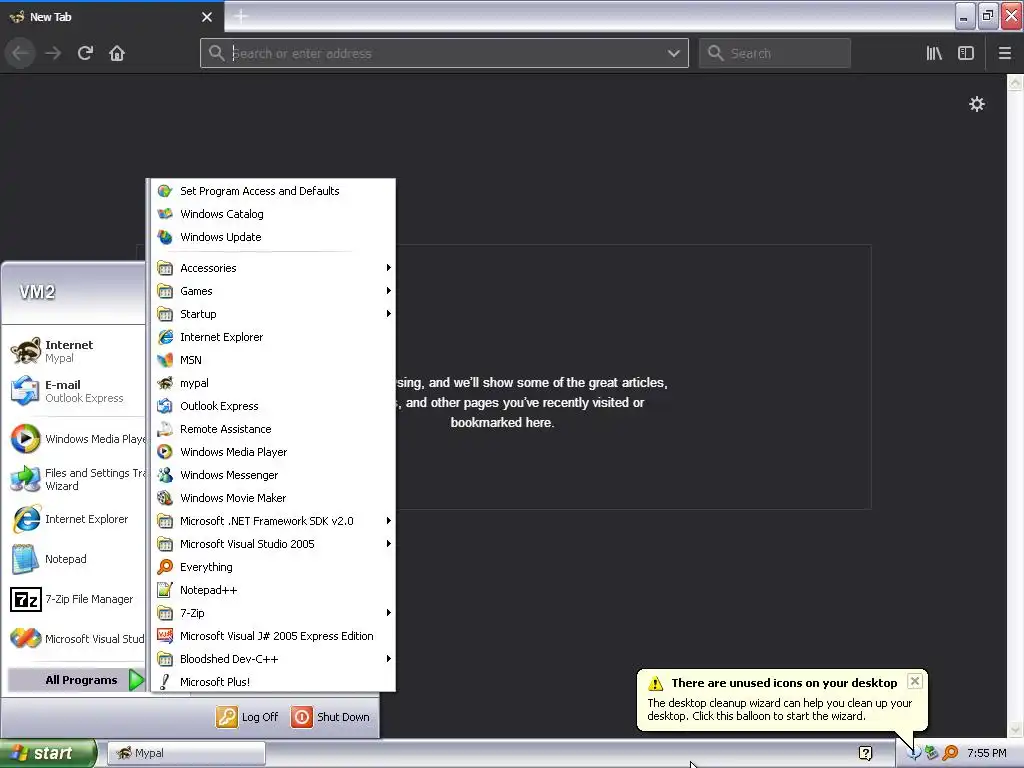Open Microsoft Visual Studio from recent programs
Viewport: 1024px width, 768px height.
click(x=73, y=639)
